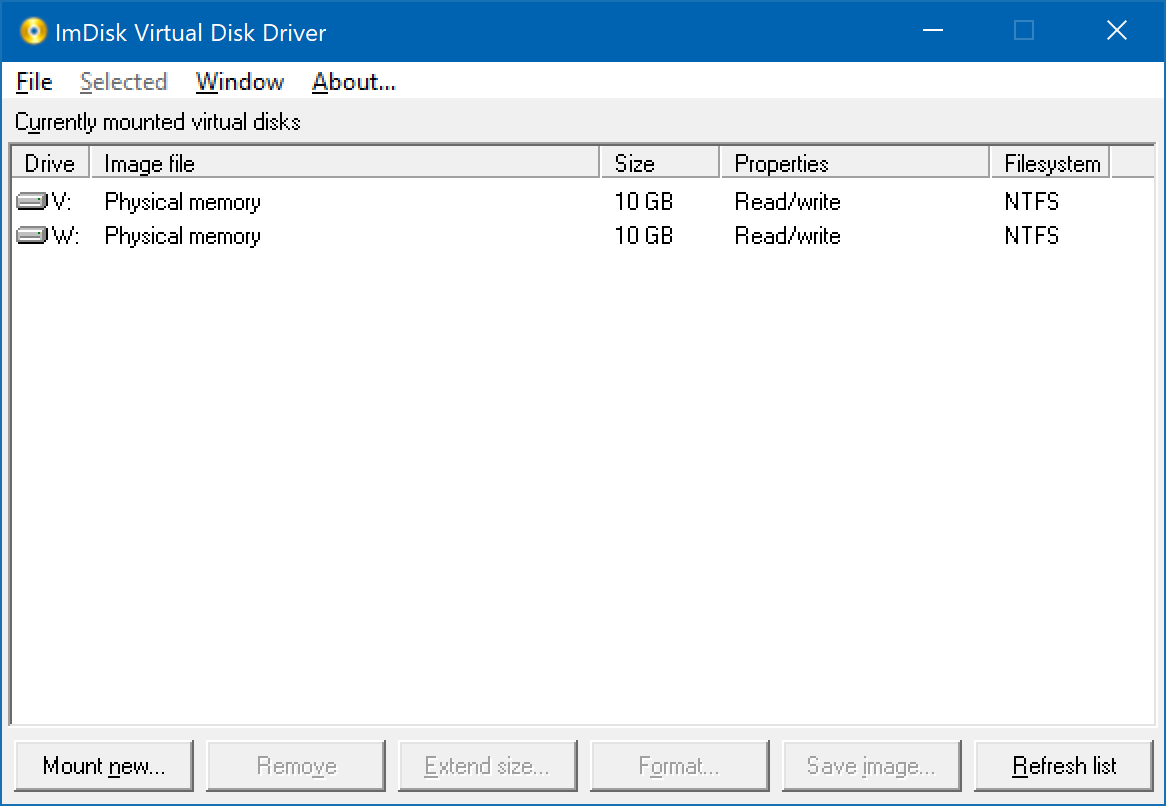Close the ImDisk Virtual Disk Driver window

point(1116,30)
